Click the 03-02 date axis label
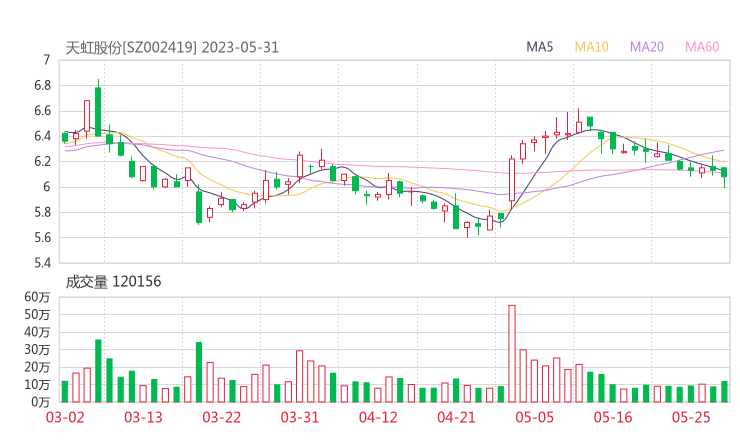The width and height of the screenshot is (740, 440). click(x=65, y=417)
